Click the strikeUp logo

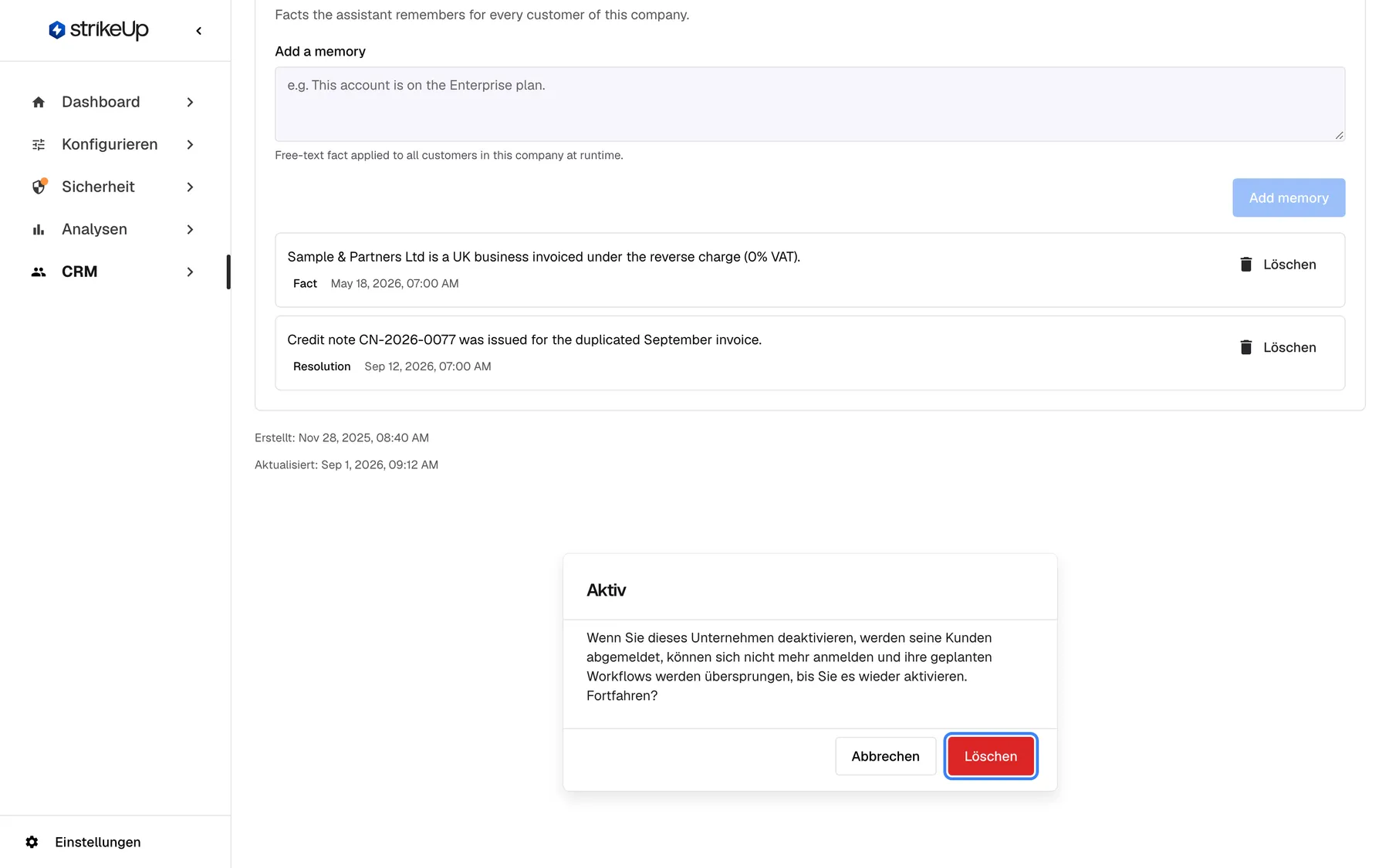[x=98, y=29]
